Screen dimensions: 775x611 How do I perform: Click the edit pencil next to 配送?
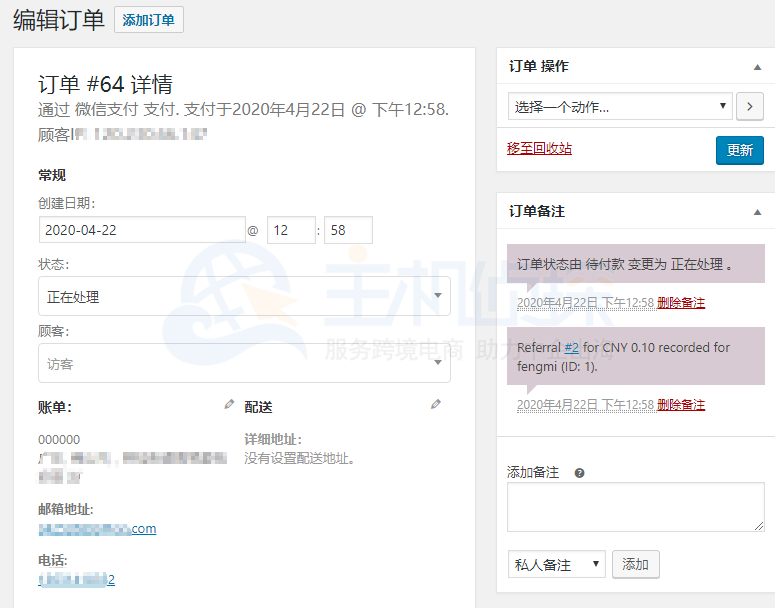pyautogui.click(x=435, y=404)
